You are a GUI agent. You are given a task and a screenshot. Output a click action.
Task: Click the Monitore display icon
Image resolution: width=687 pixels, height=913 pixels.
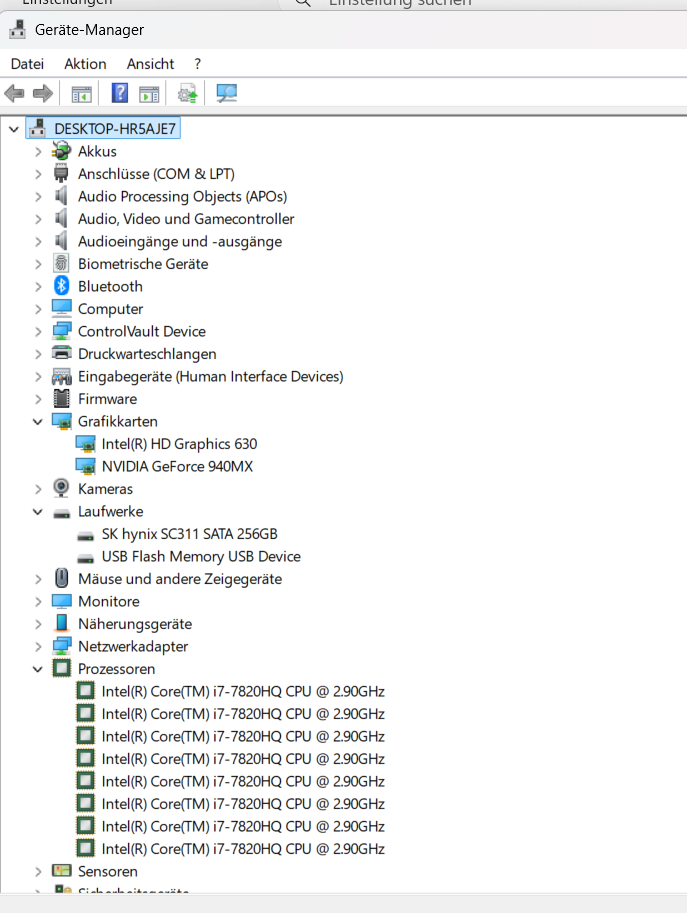pyautogui.click(x=61, y=601)
